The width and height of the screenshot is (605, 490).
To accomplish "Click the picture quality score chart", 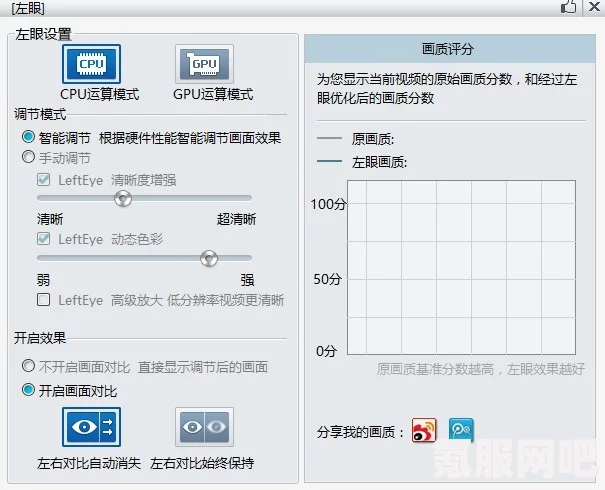I will pyautogui.click(x=461, y=267).
